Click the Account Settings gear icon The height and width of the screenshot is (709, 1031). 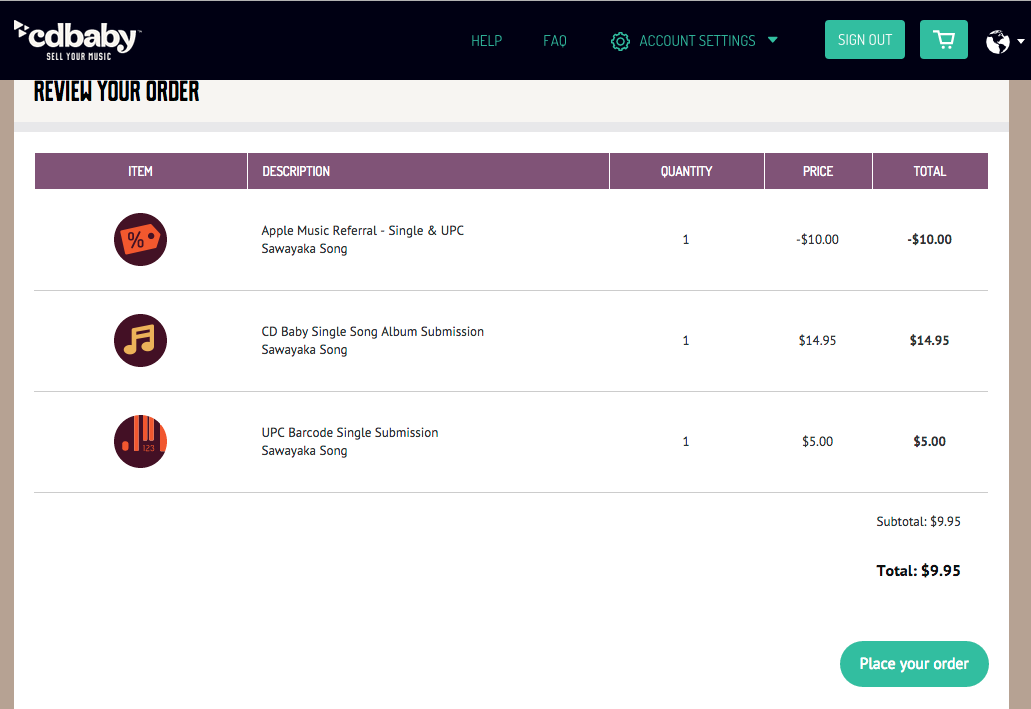pyautogui.click(x=620, y=41)
